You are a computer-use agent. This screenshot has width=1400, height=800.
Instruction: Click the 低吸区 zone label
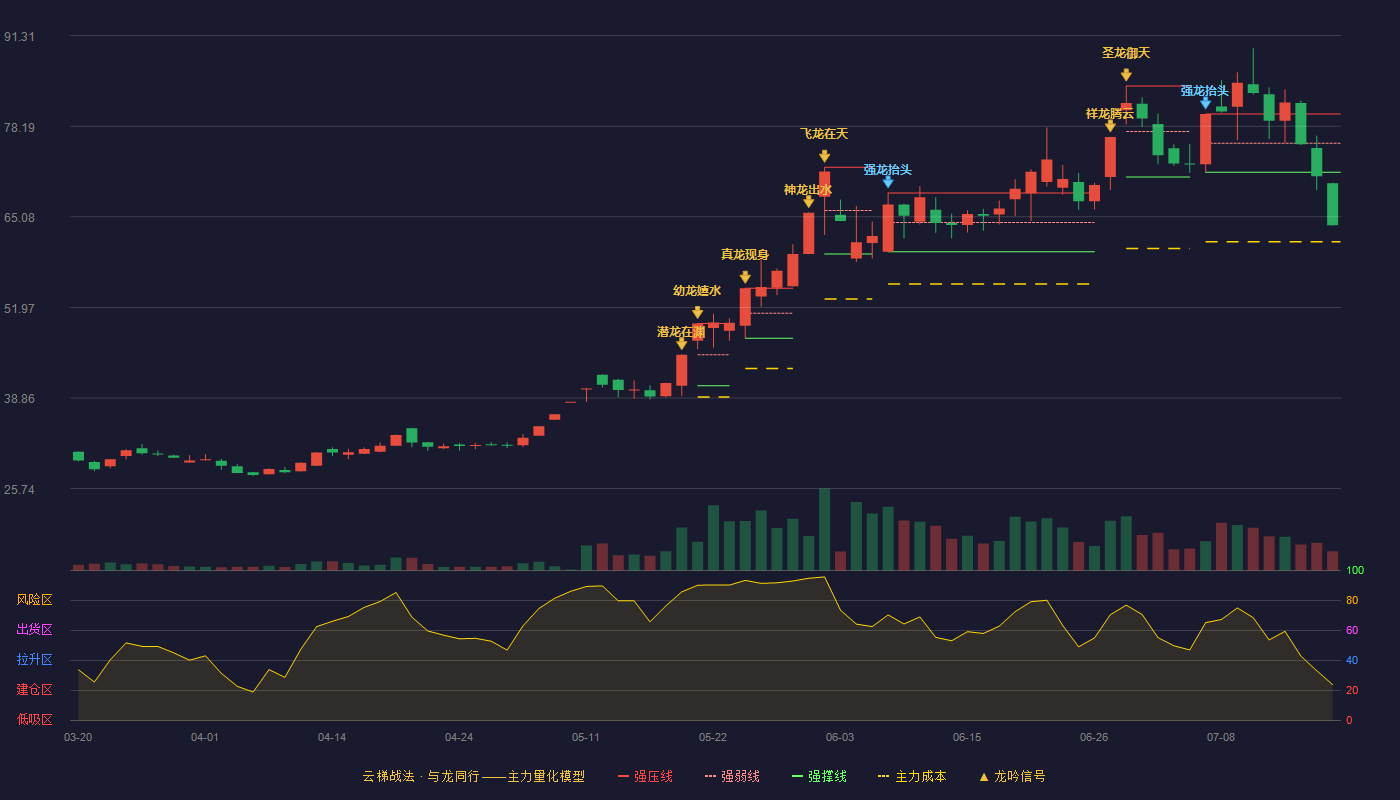pos(34,720)
